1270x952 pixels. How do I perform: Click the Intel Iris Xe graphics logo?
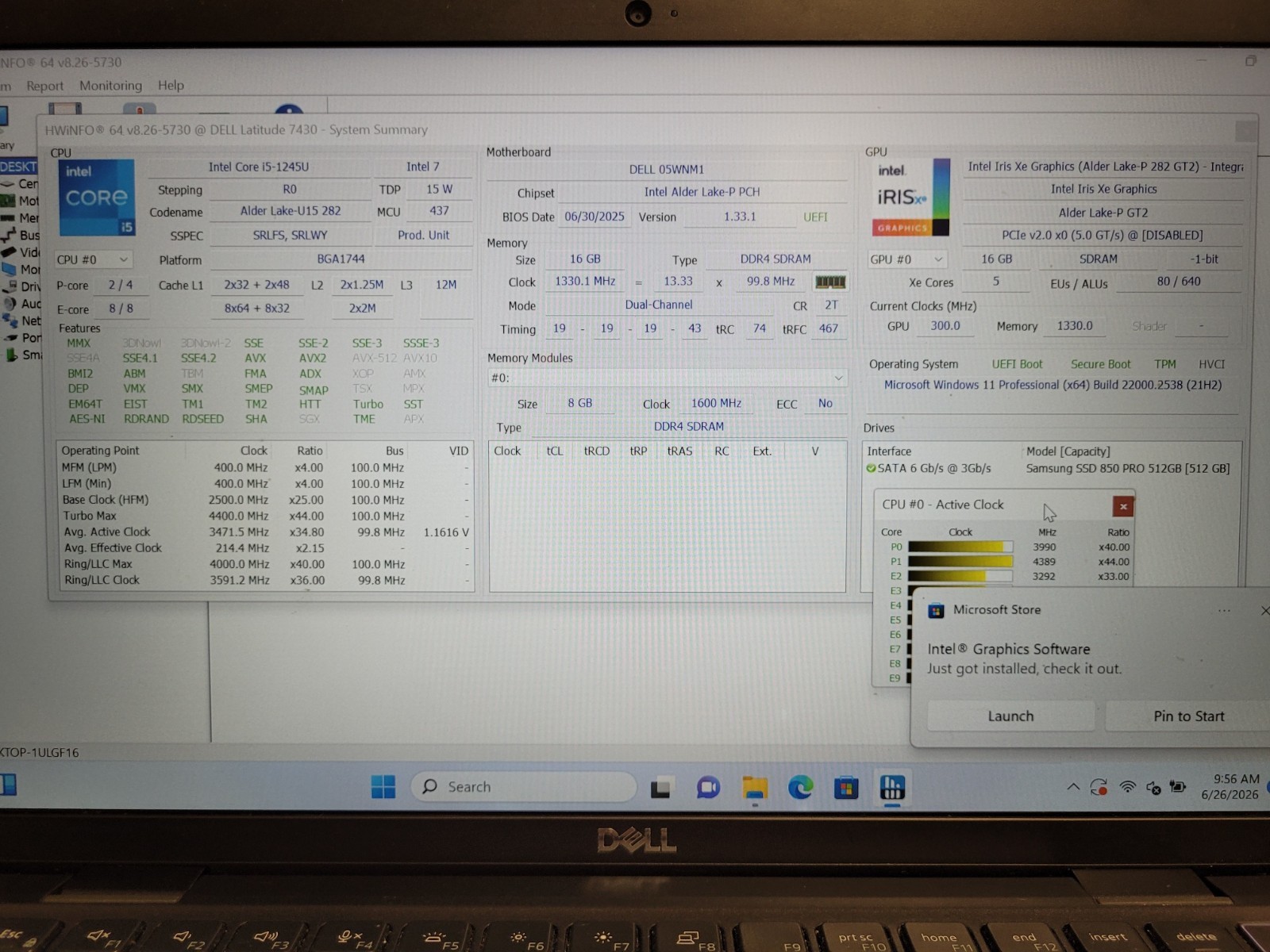(912, 198)
